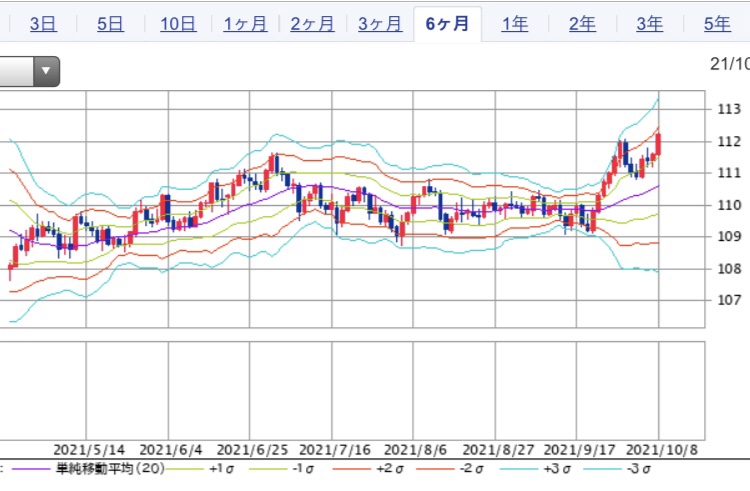Select the 5日 time range tab
The width and height of the screenshot is (750, 491).
[x=110, y=24]
